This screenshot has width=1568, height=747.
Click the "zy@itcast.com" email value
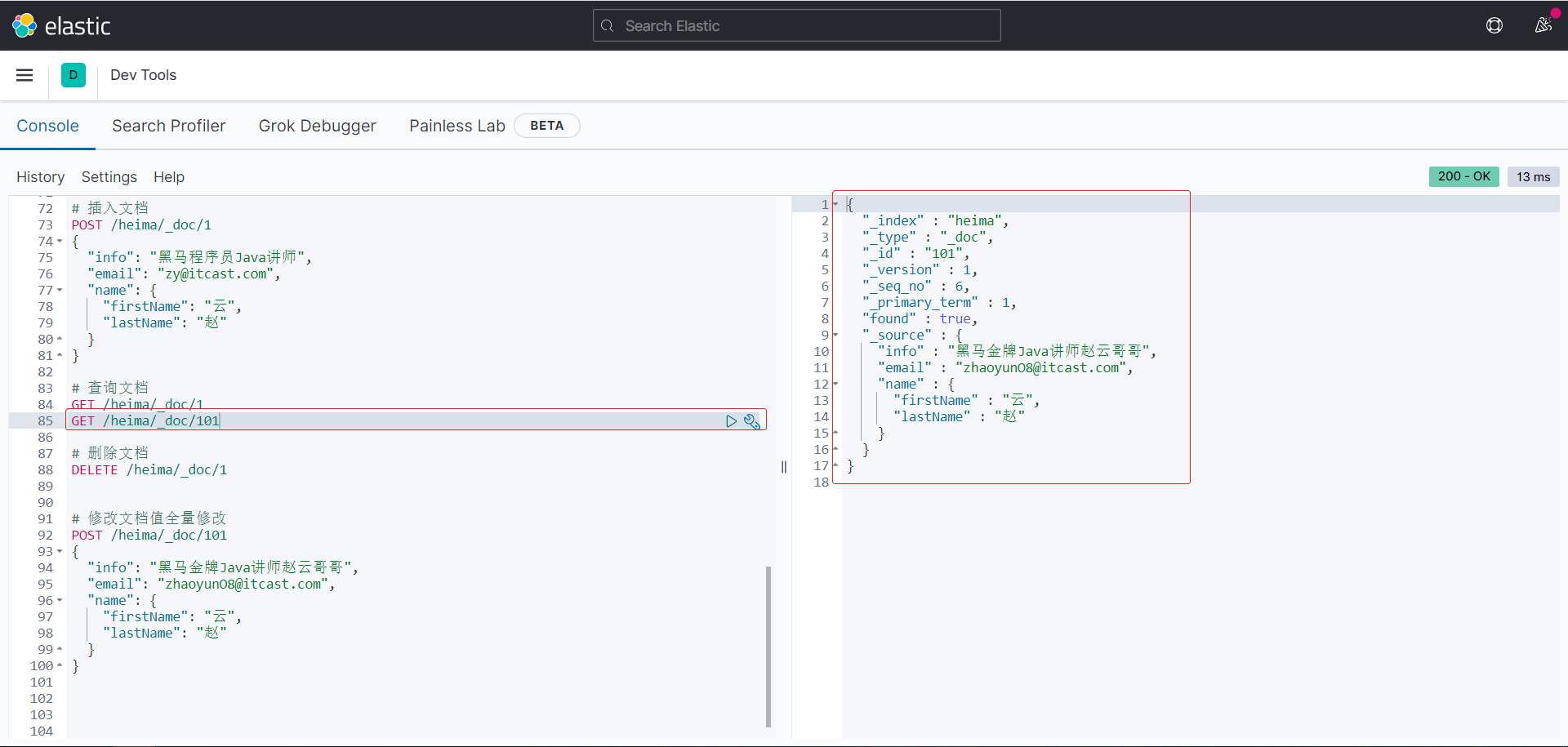216,274
